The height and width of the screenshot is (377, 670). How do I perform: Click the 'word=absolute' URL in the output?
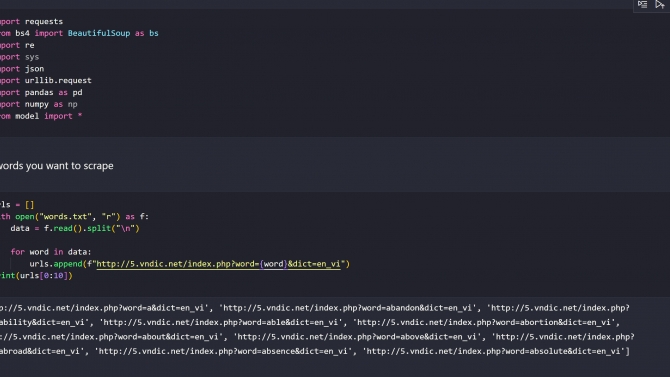pyautogui.click(x=493, y=351)
